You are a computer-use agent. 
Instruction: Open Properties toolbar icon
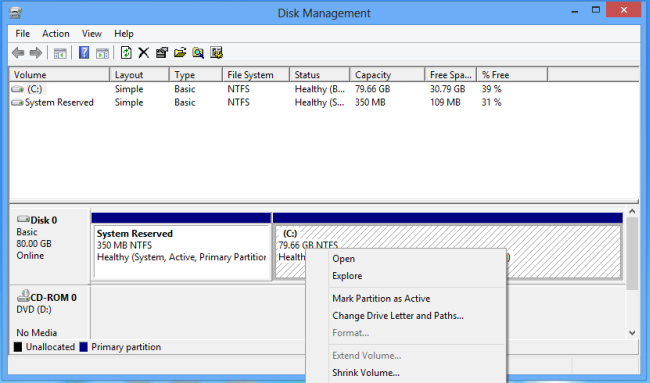coord(162,53)
